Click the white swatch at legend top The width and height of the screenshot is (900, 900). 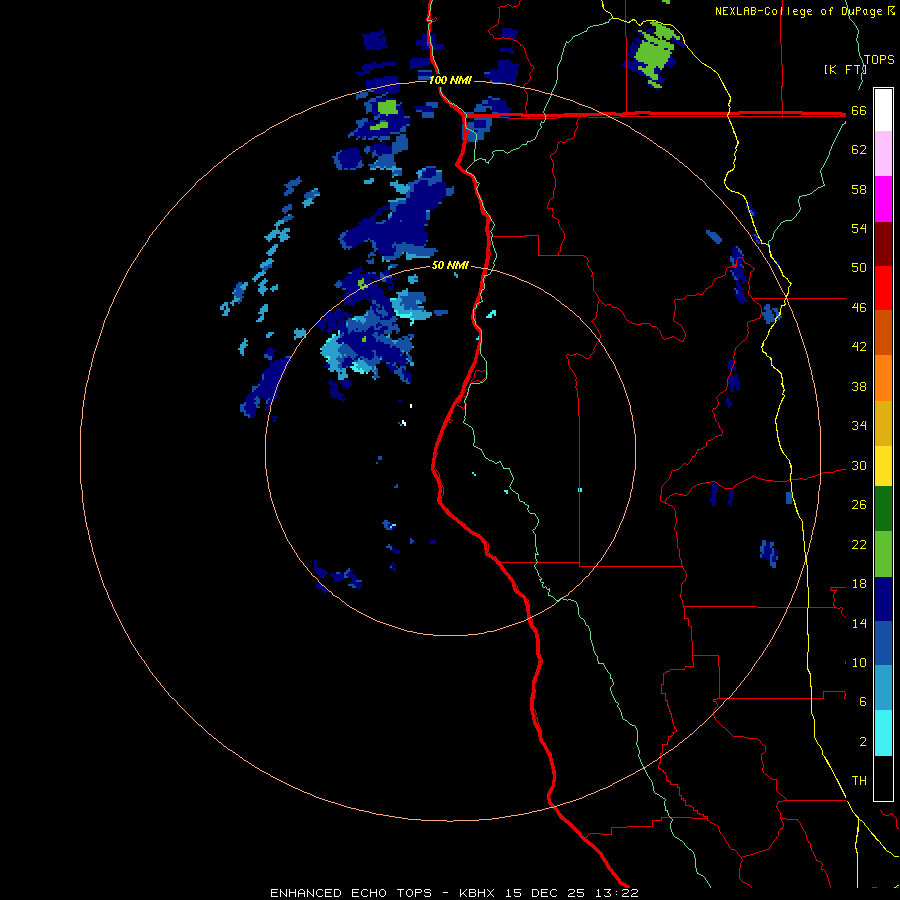[x=883, y=110]
